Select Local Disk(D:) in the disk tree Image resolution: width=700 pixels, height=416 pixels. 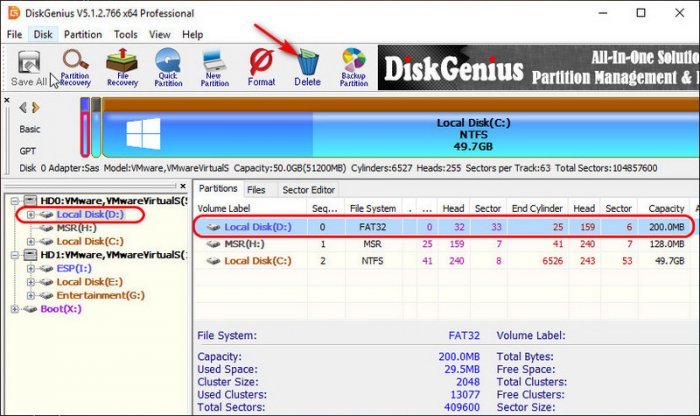click(90, 214)
